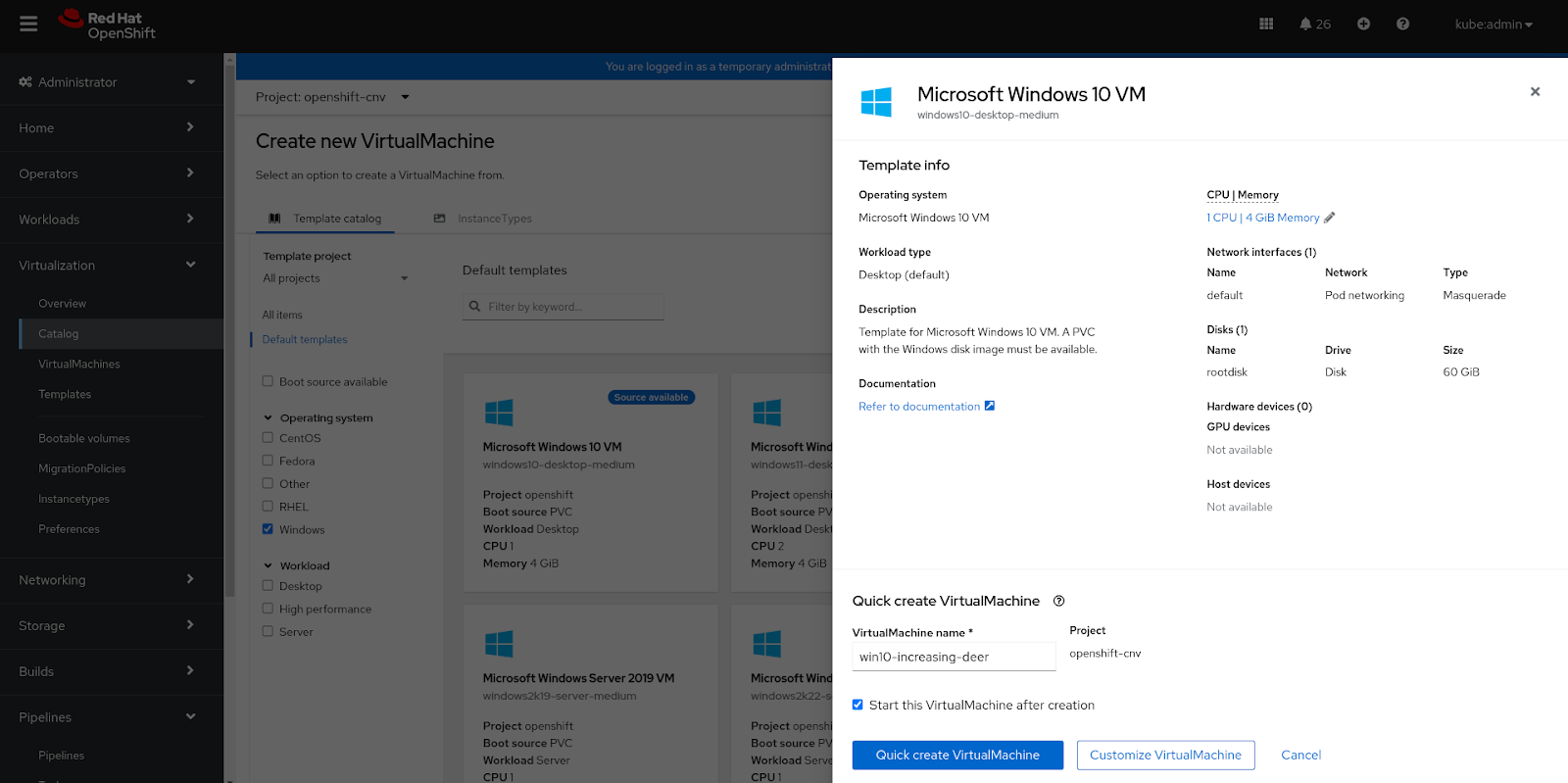
Task: Open the kube:admin user dropdown
Action: (1493, 24)
